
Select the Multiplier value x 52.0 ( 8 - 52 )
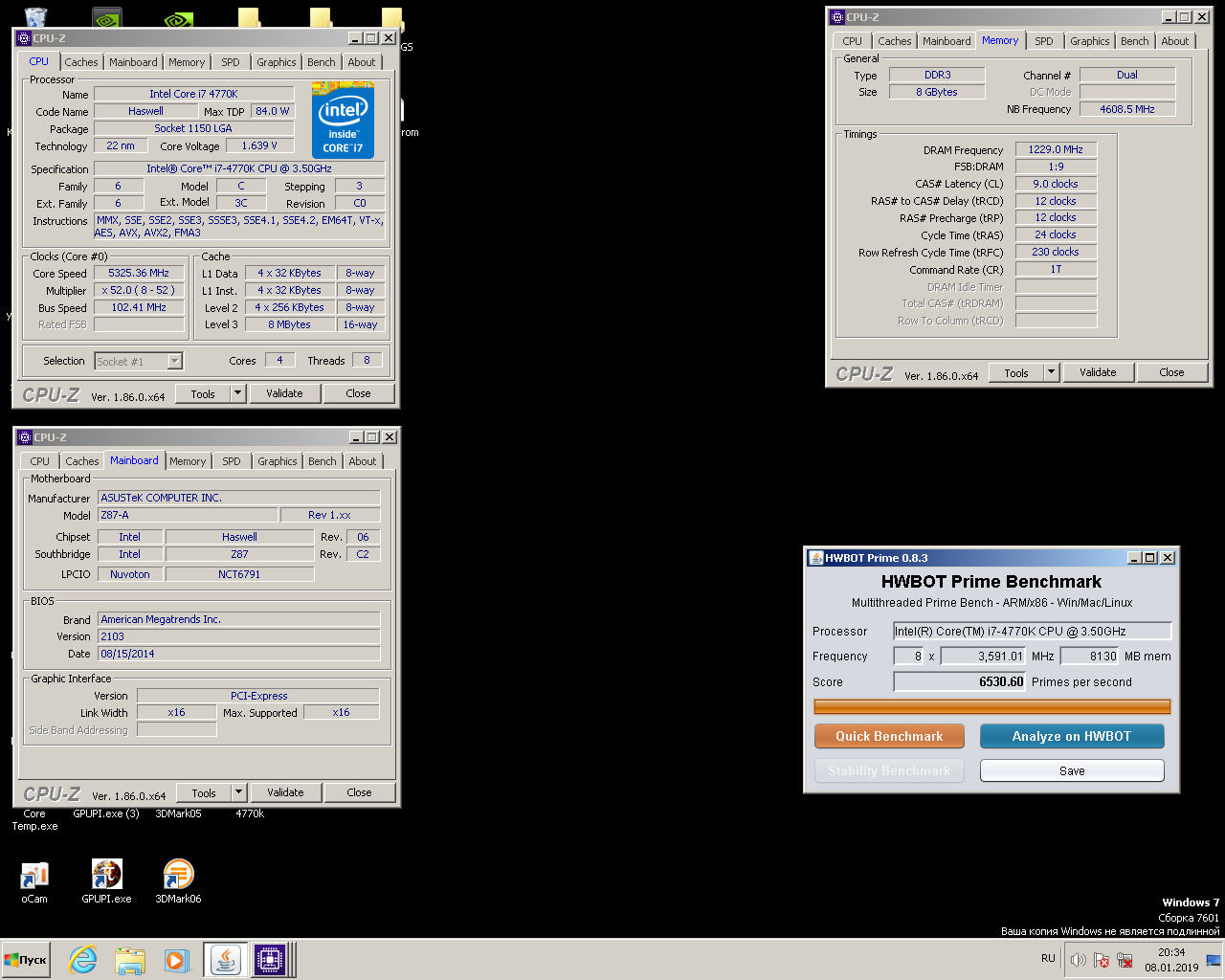pos(139,290)
